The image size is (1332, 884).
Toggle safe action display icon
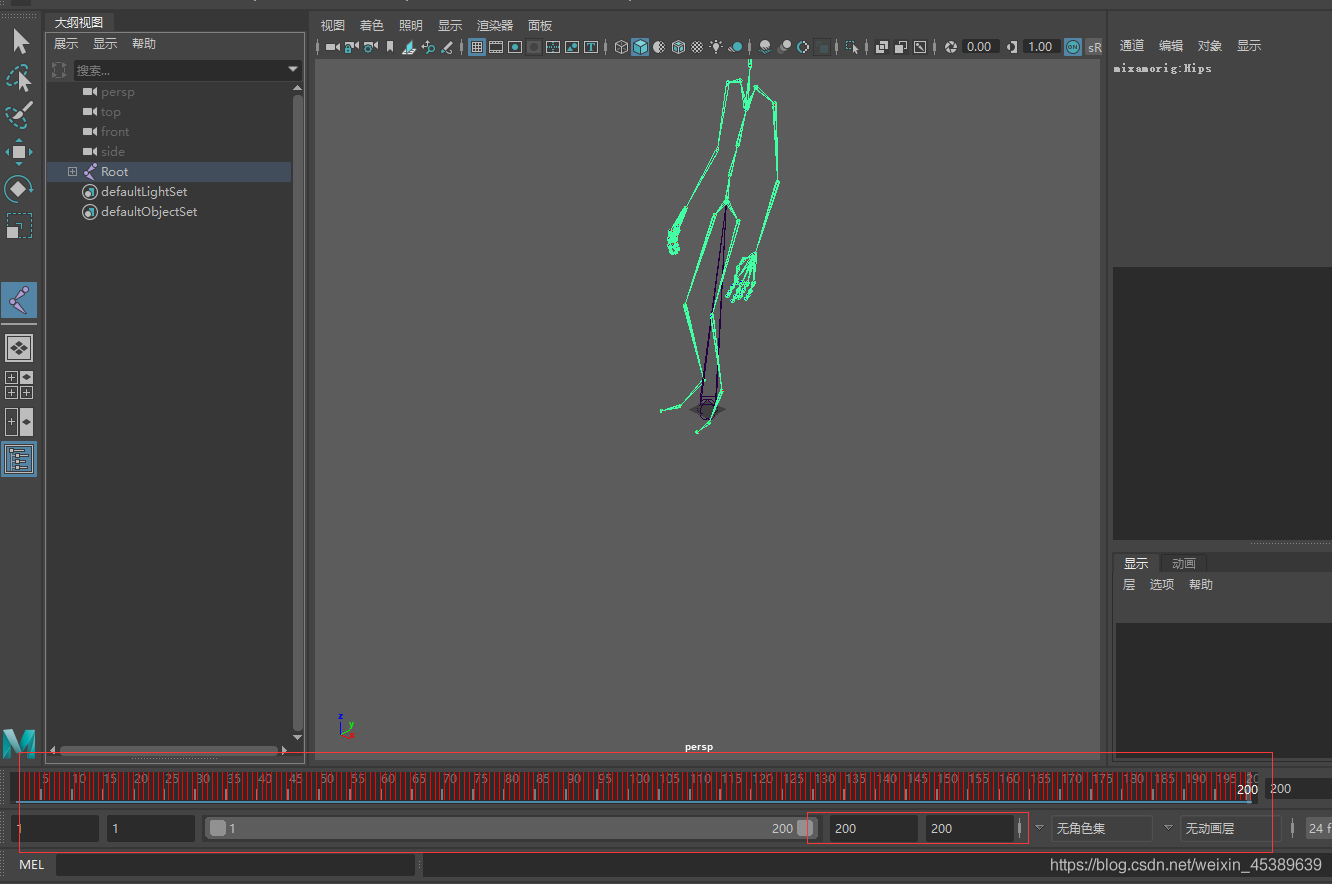pyautogui.click(x=572, y=47)
